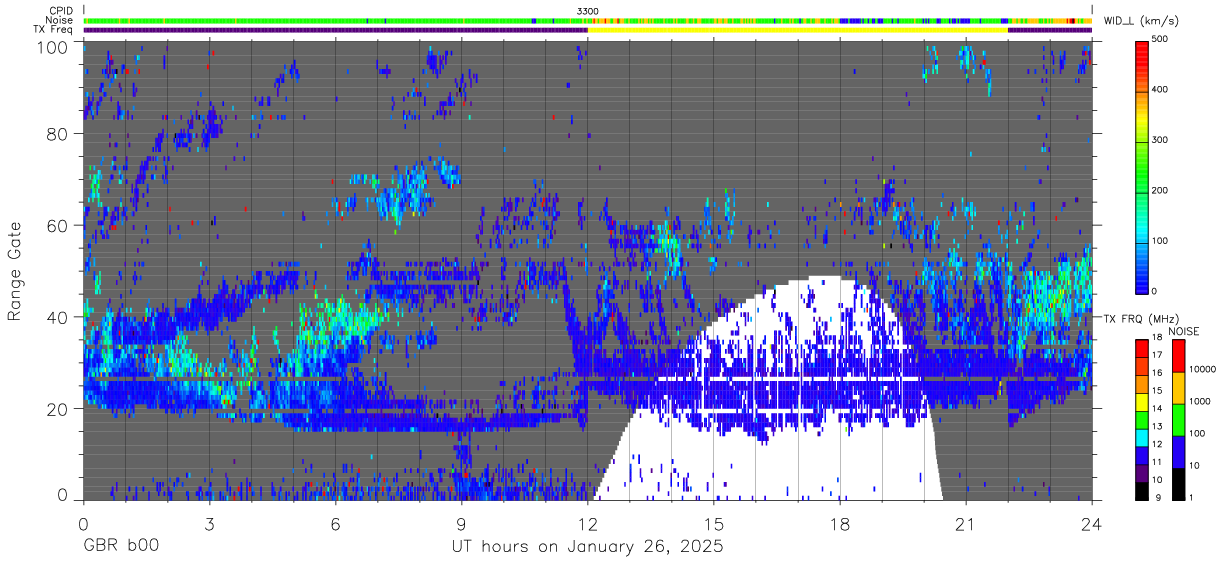Click the 10000 label on noise legend
This screenshot has height=567, width=1228.
pos(1201,369)
